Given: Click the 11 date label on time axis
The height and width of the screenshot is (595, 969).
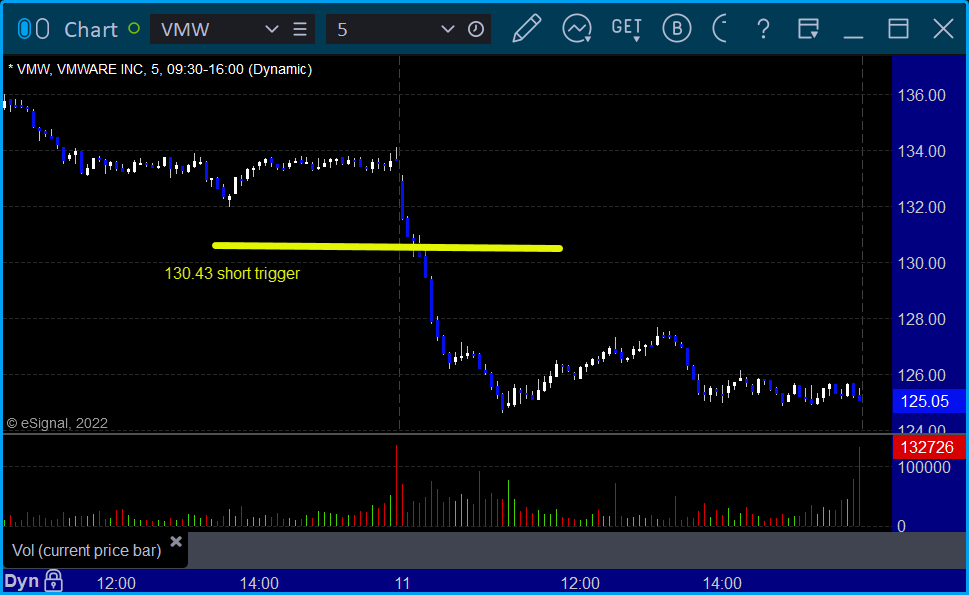Looking at the screenshot, I should [x=402, y=583].
